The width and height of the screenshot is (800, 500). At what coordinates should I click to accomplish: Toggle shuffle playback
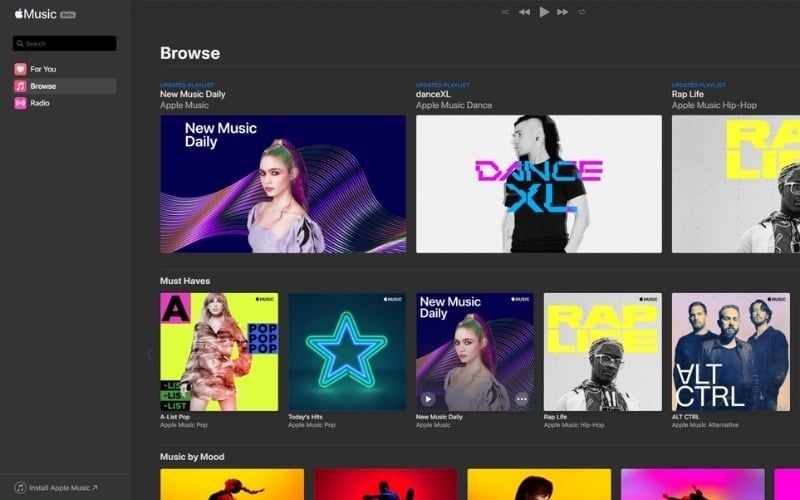pyautogui.click(x=505, y=12)
